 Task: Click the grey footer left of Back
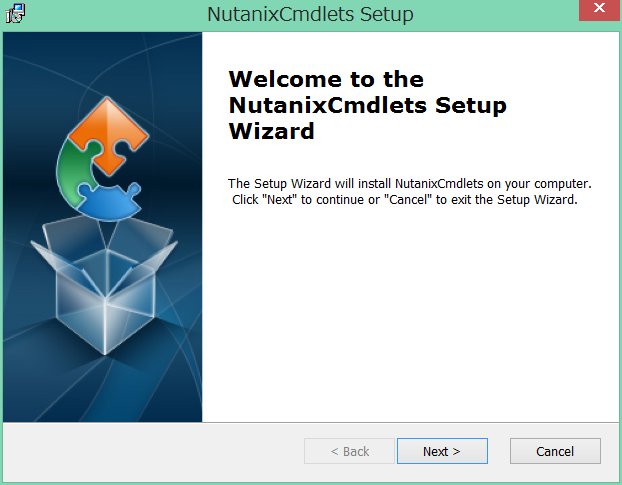click(x=154, y=451)
